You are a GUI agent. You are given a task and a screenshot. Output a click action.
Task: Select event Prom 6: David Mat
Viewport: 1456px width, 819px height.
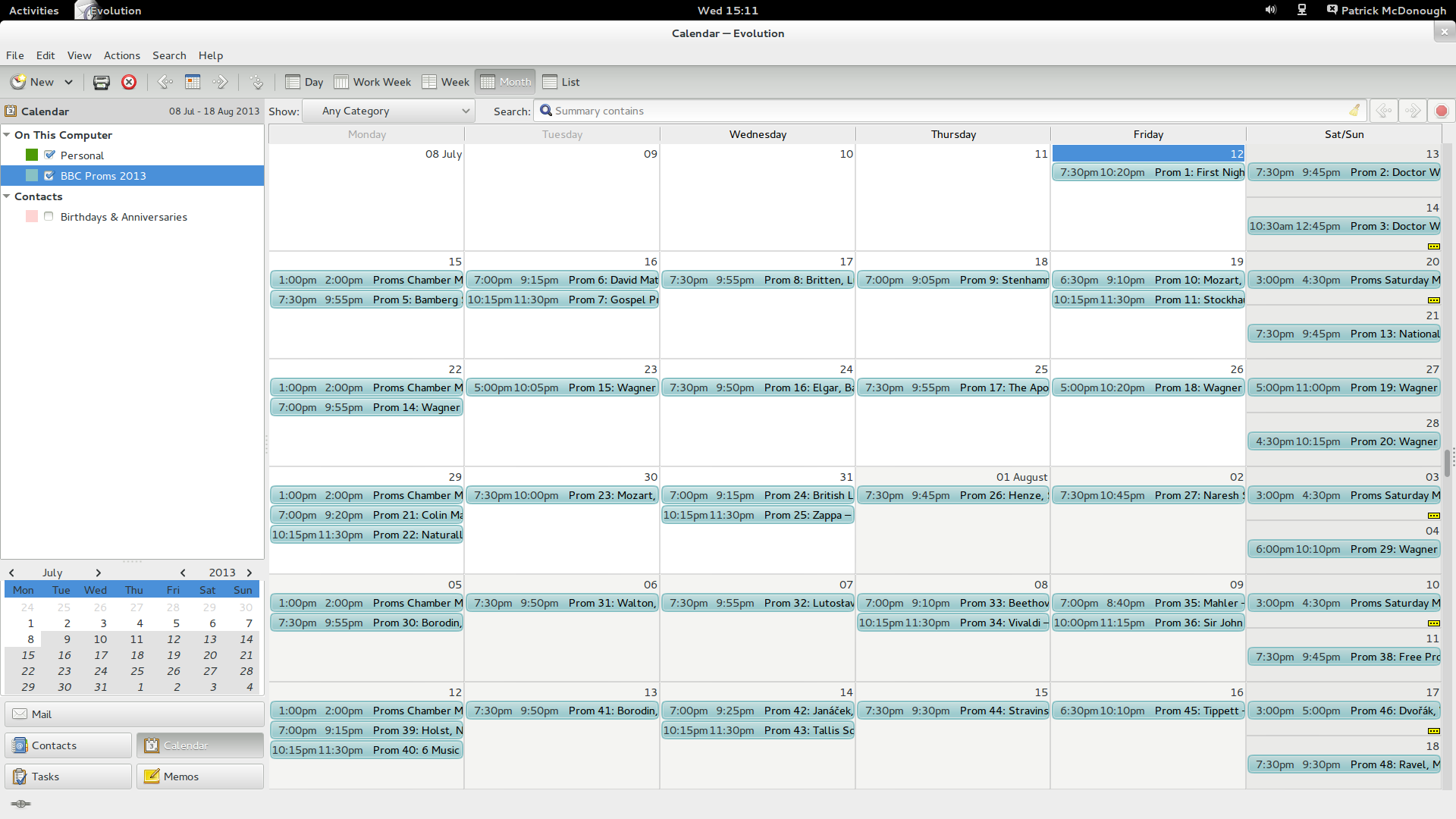coord(562,280)
